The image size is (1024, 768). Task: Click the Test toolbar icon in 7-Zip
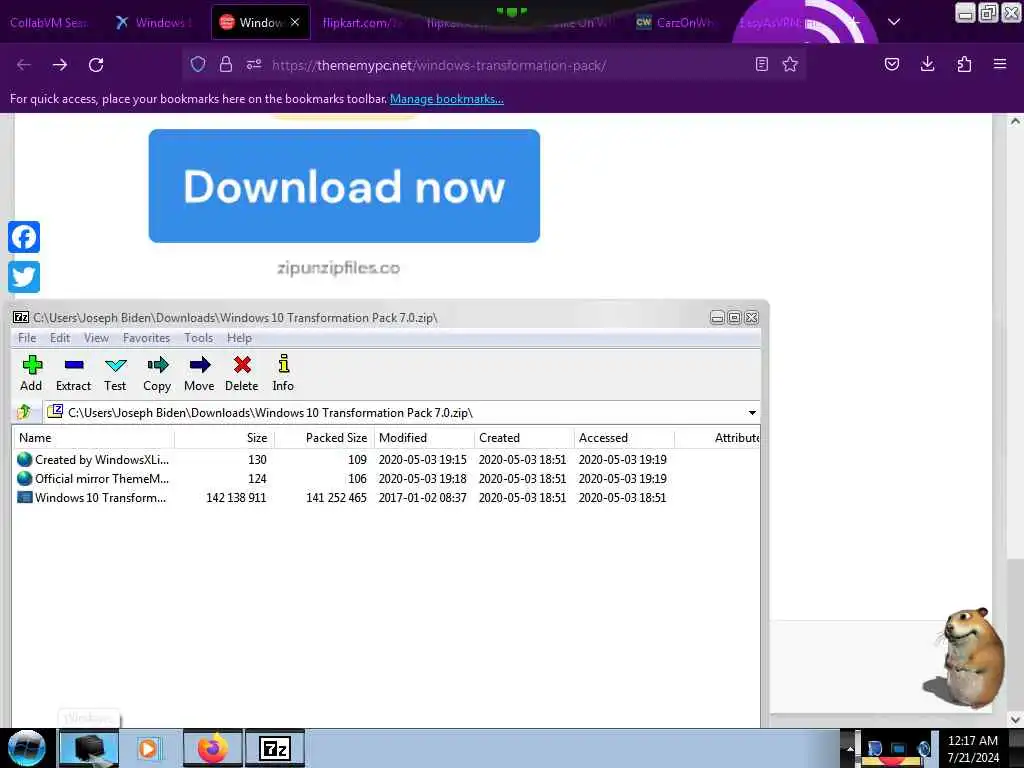(115, 373)
